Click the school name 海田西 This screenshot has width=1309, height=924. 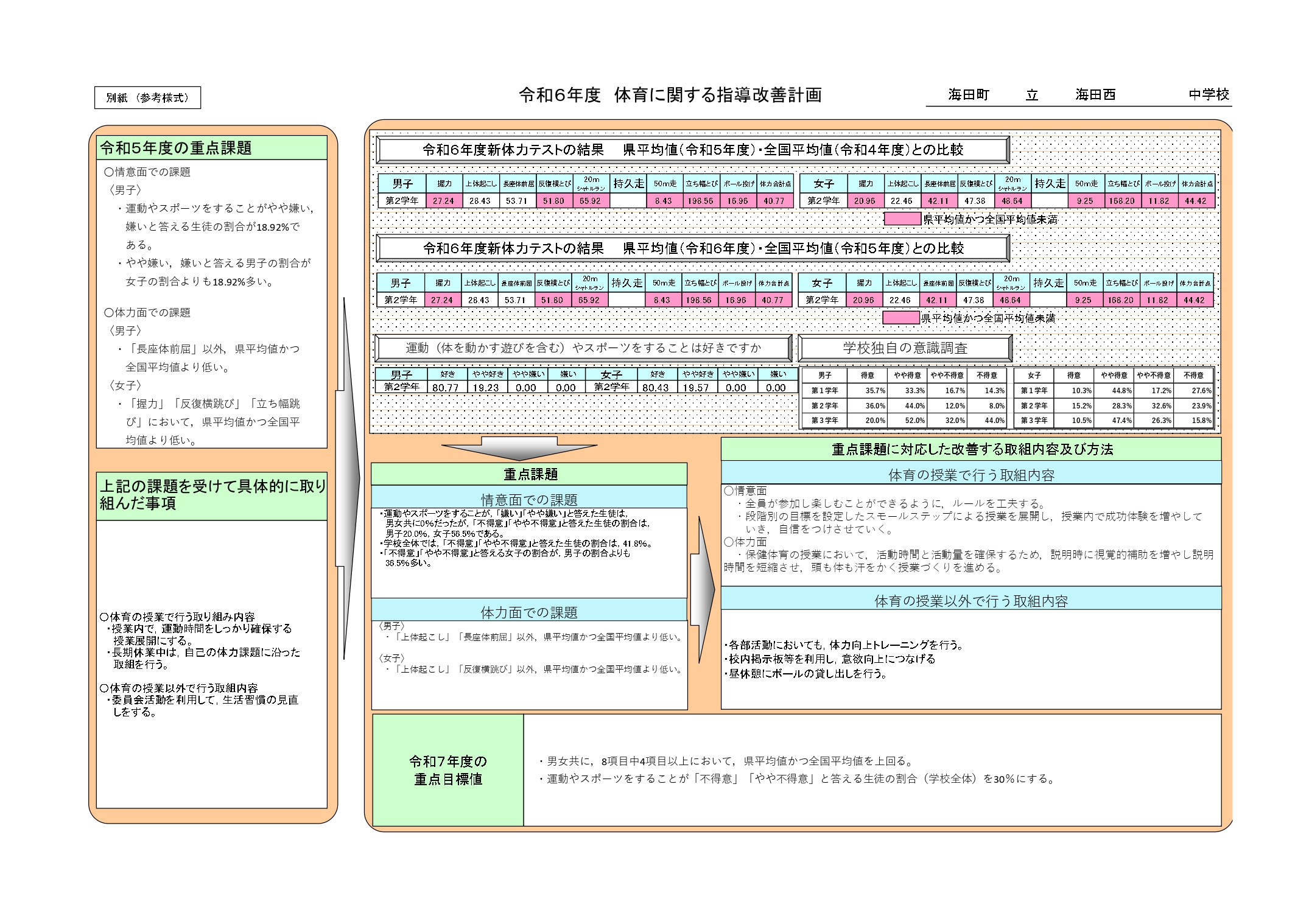[x=1095, y=95]
